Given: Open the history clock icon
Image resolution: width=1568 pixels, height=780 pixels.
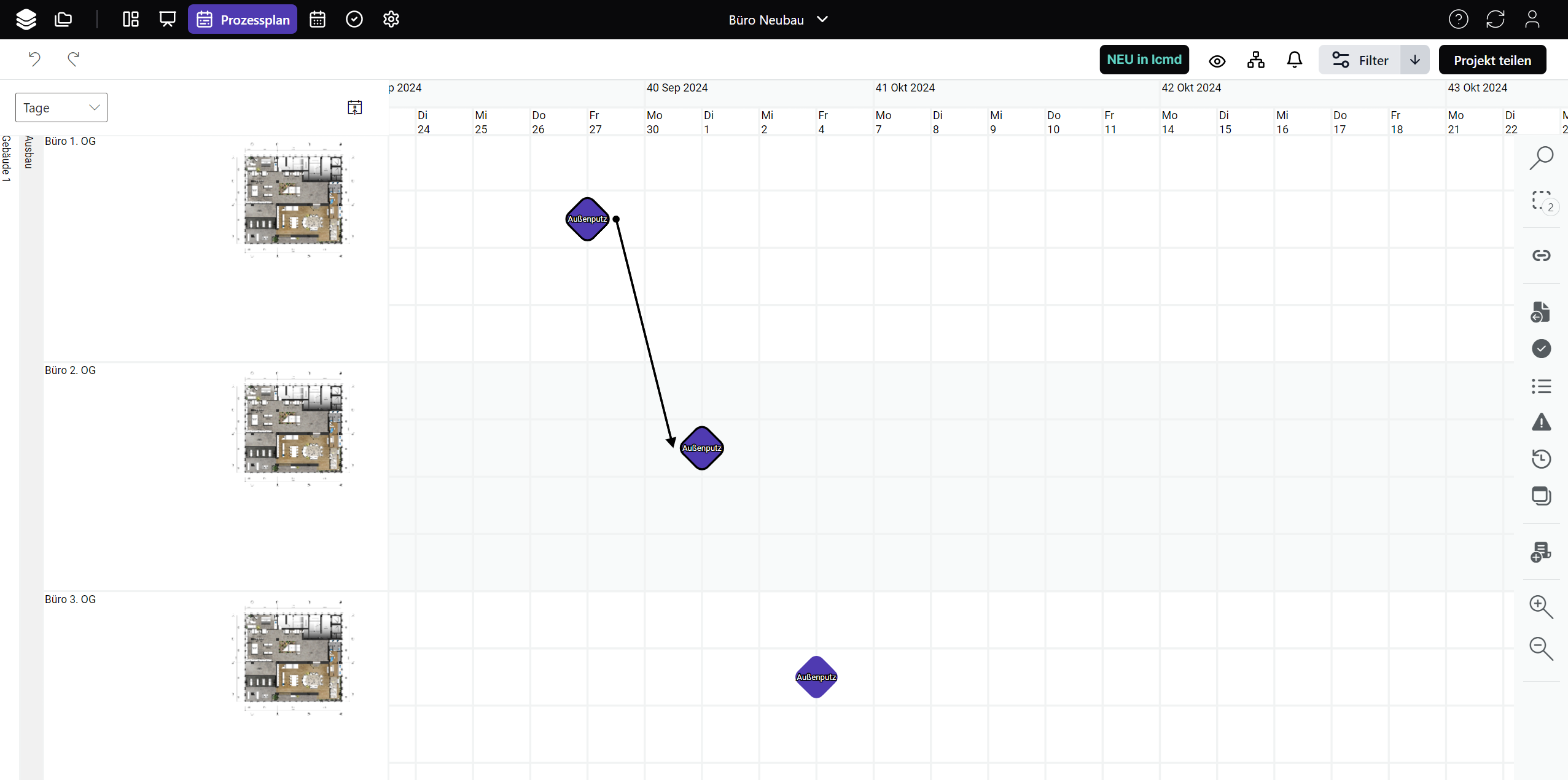Looking at the screenshot, I should point(1541,459).
